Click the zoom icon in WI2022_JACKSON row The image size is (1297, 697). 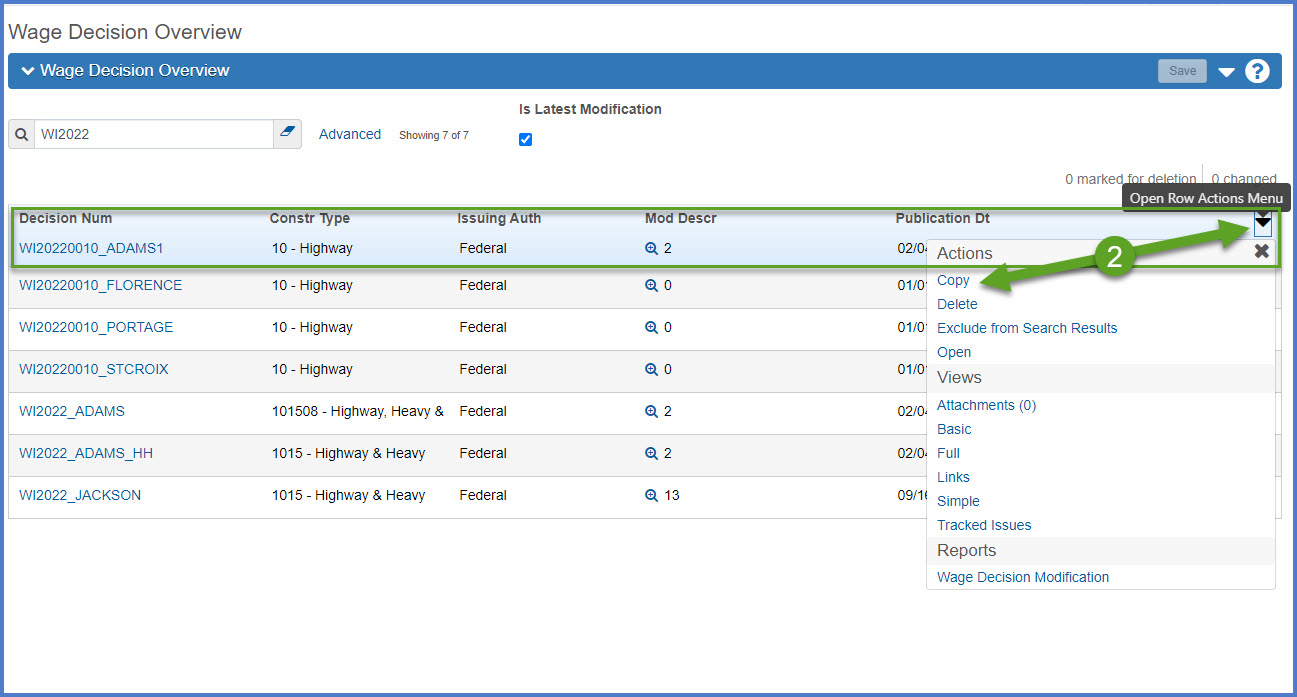651,495
